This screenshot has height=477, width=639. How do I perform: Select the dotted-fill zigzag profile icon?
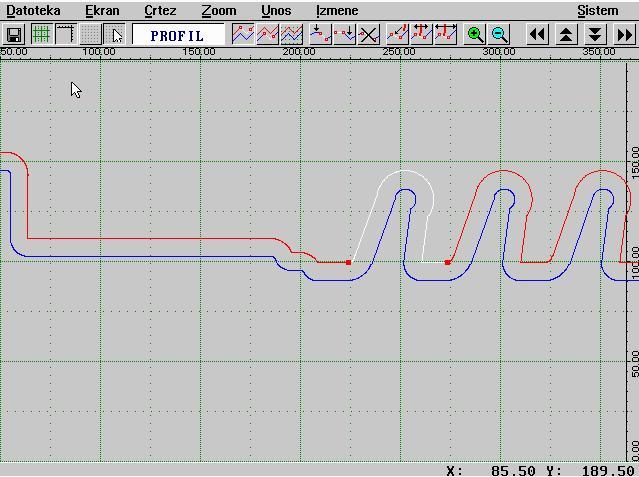coord(292,35)
